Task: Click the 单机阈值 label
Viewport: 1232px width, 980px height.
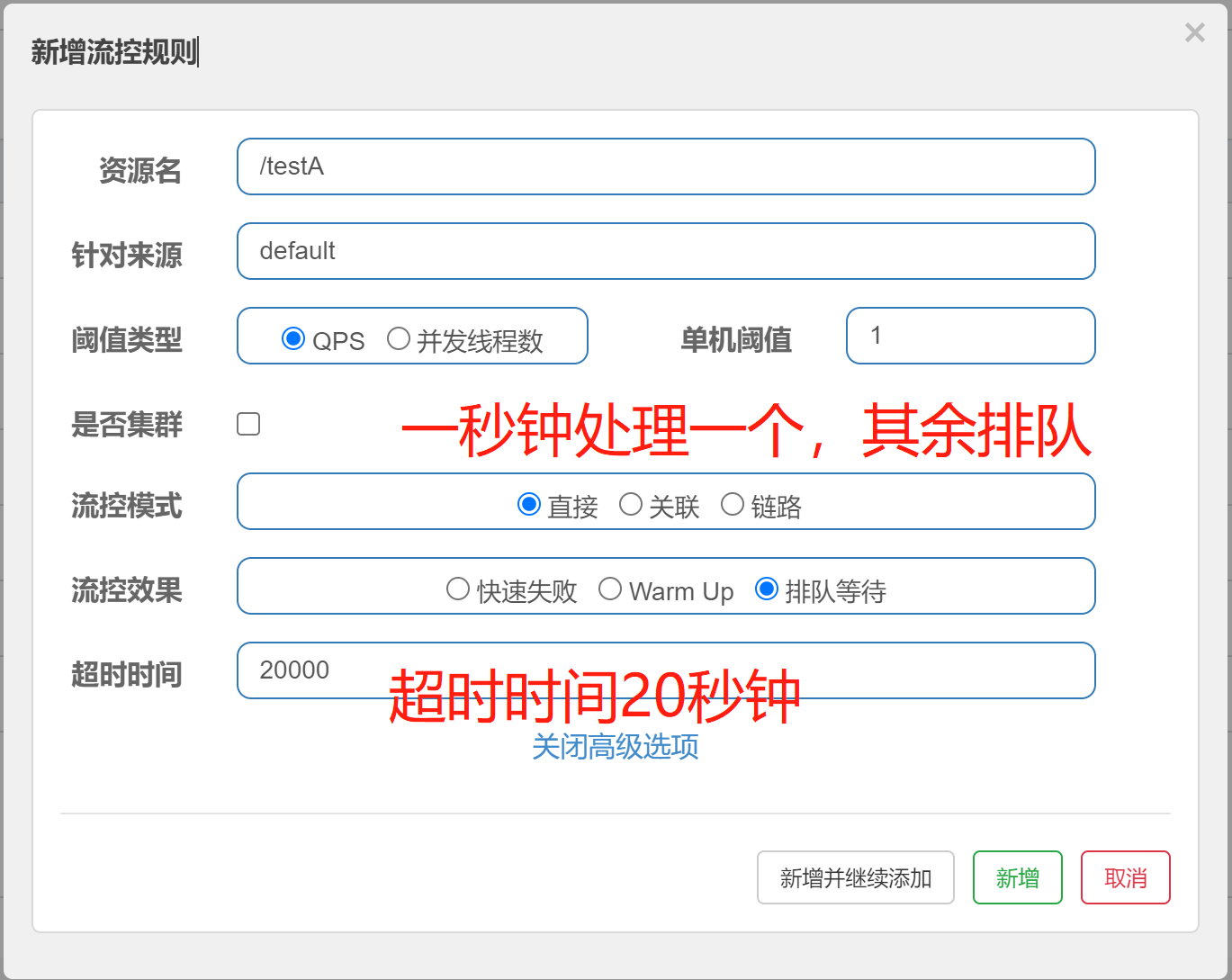Action: [x=736, y=339]
